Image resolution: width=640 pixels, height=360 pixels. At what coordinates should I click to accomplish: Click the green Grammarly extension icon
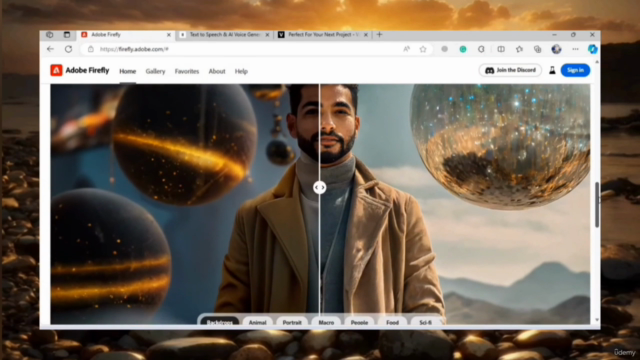coord(463,49)
